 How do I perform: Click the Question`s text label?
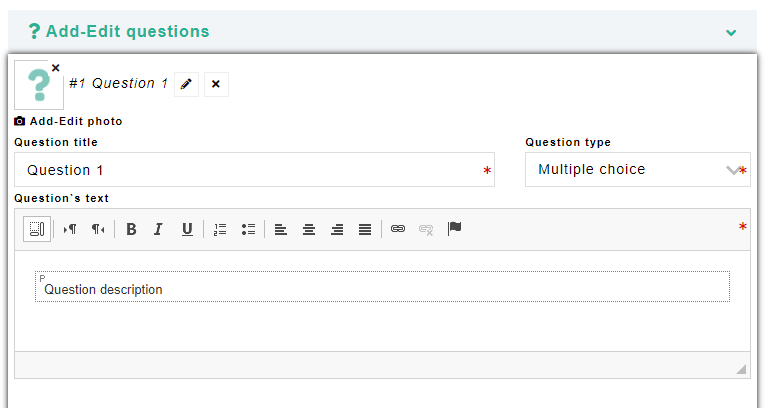point(61,198)
